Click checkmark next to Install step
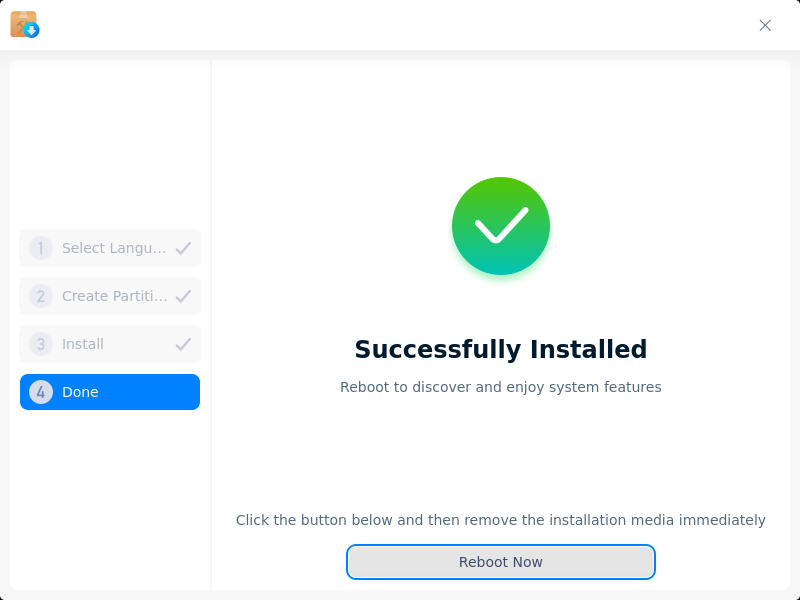This screenshot has width=800, height=600. tap(183, 344)
